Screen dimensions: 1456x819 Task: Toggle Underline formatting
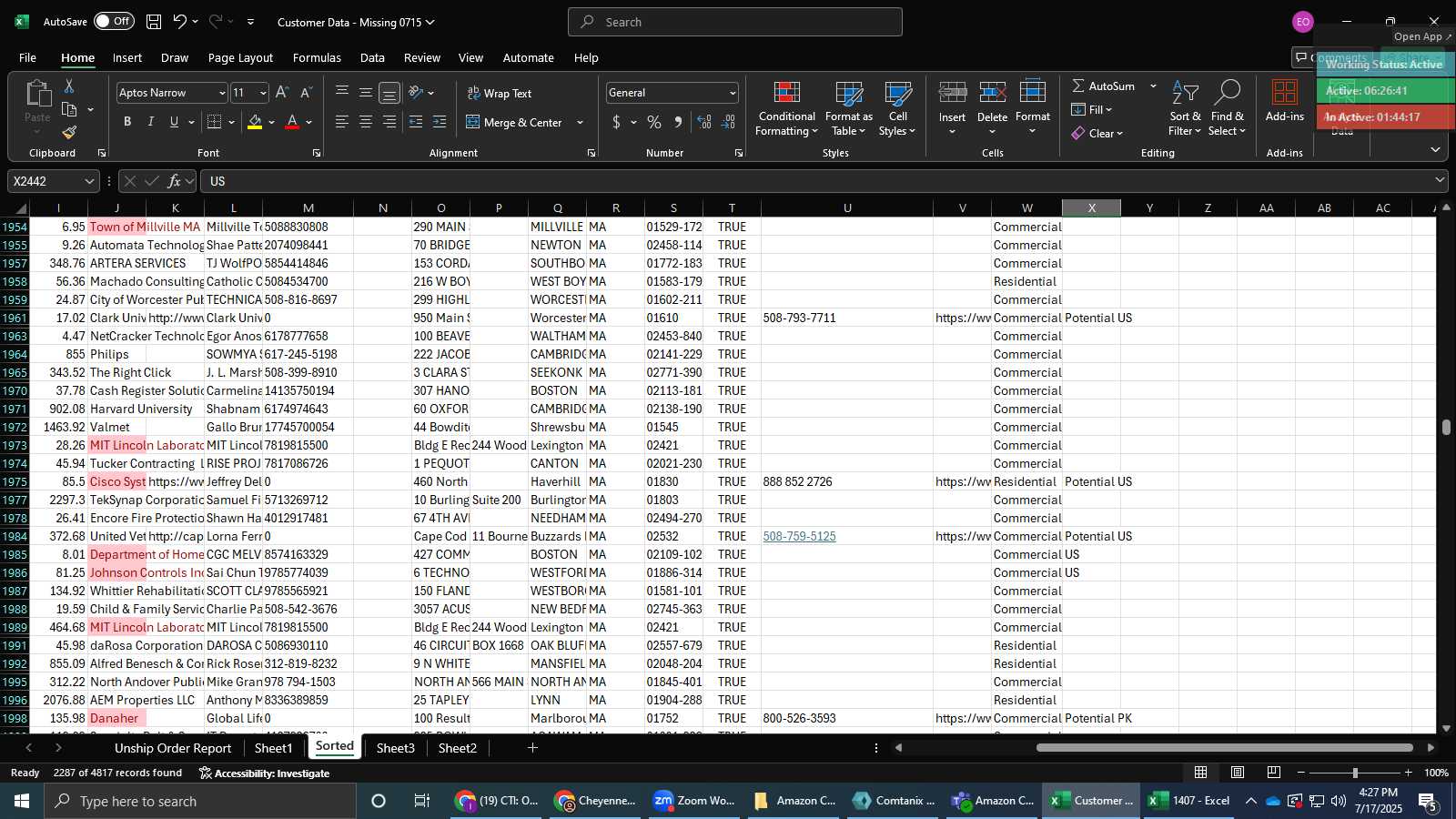175,122
